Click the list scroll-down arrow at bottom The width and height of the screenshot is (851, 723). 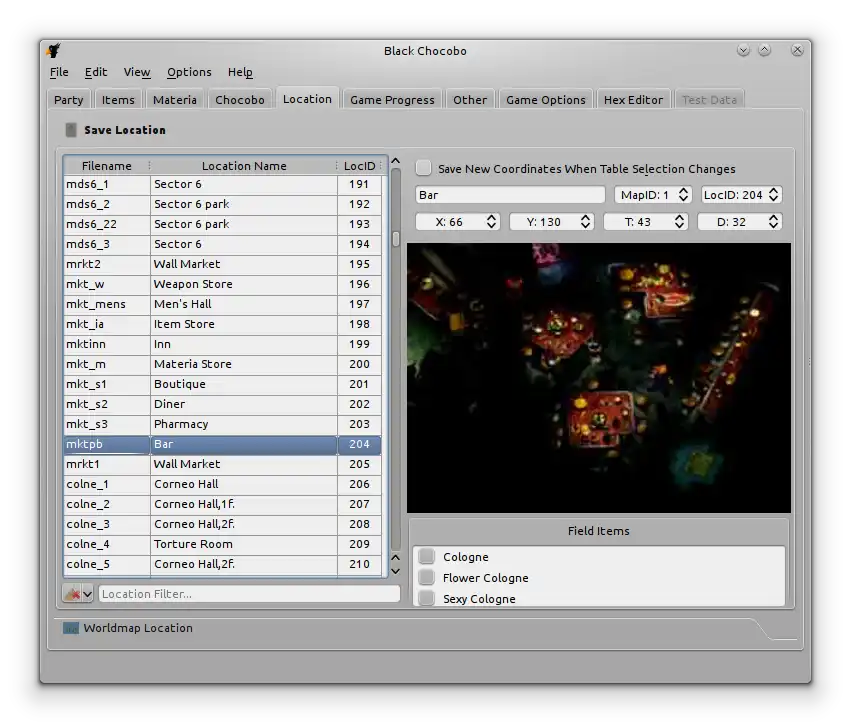click(395, 571)
